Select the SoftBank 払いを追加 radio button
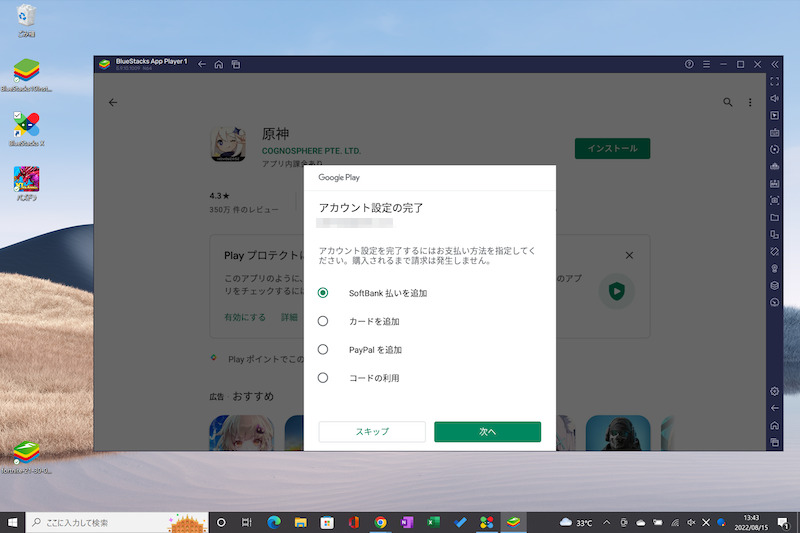The image size is (800, 533). (323, 293)
